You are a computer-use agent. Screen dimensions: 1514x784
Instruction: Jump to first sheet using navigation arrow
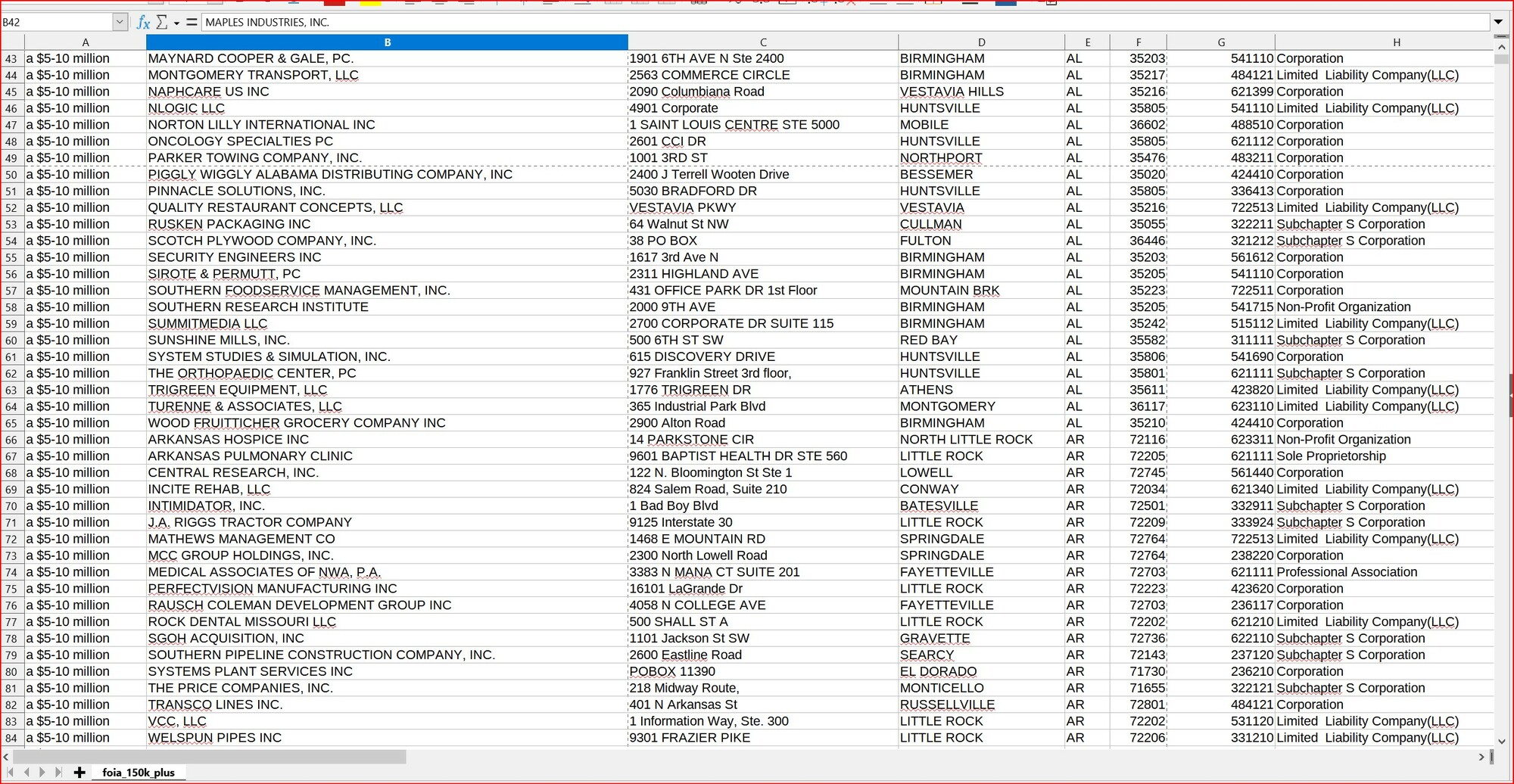tap(11, 772)
